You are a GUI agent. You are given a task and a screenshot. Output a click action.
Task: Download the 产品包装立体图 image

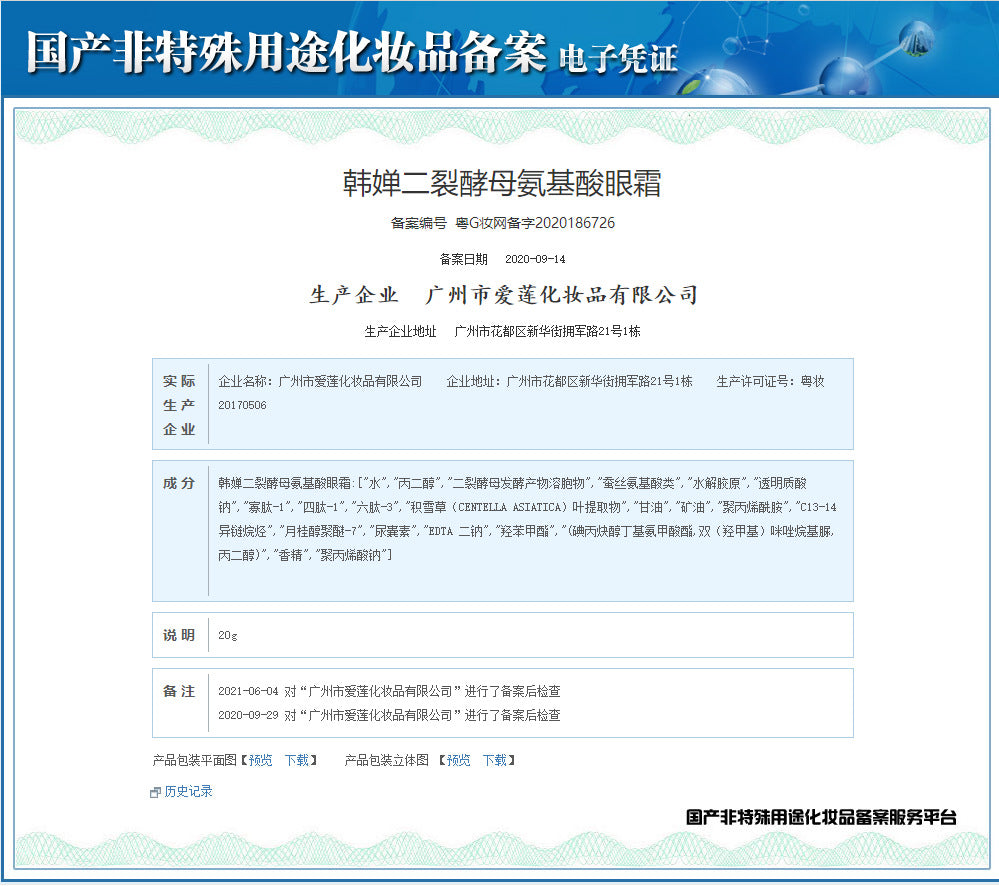click(x=494, y=760)
